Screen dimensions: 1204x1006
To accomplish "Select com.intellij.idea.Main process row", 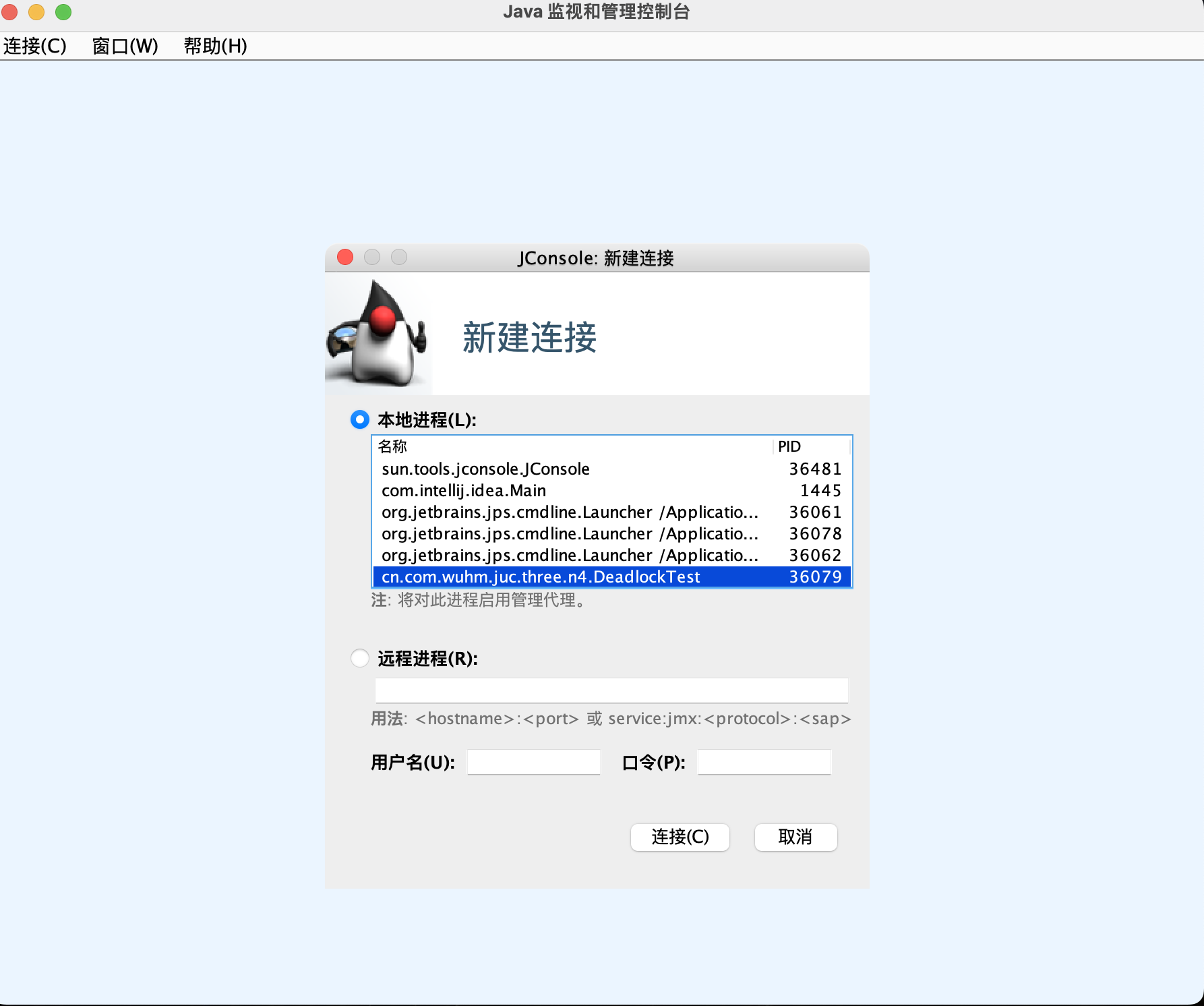I will coord(611,490).
